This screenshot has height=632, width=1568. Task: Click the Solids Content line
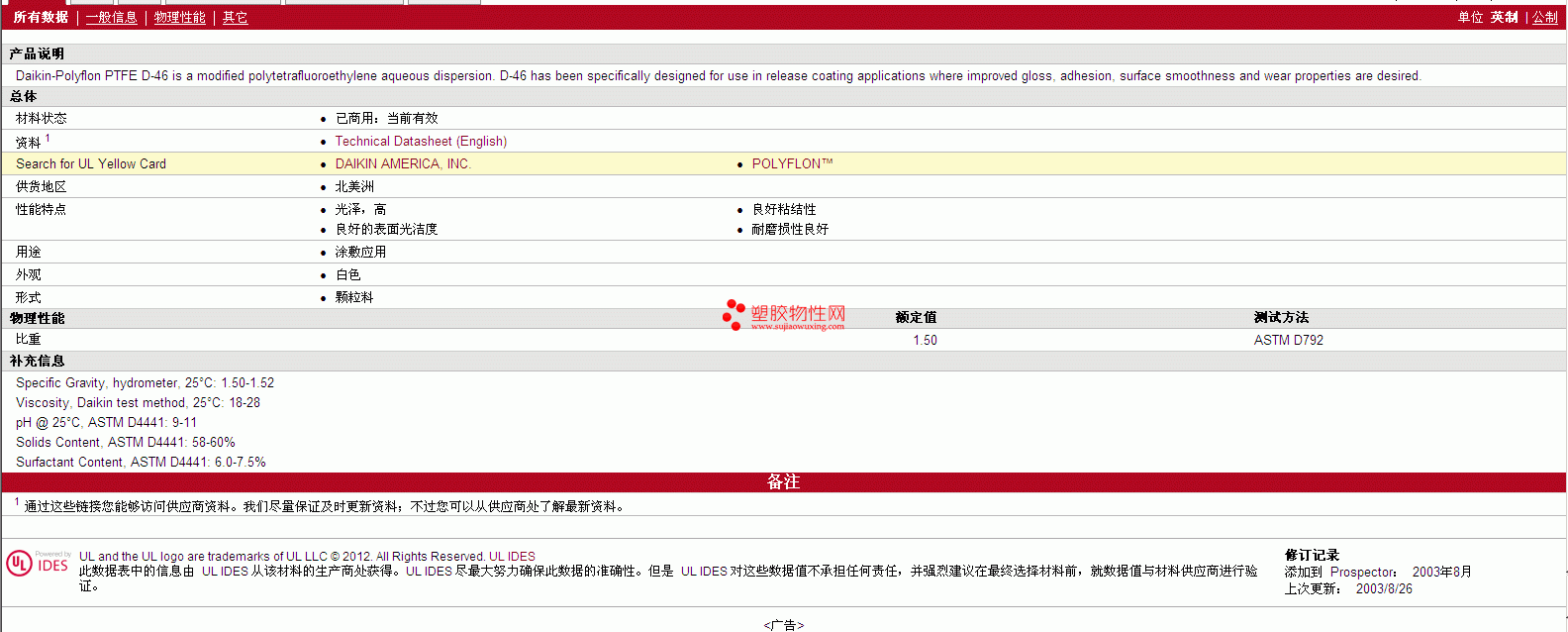click(x=126, y=443)
